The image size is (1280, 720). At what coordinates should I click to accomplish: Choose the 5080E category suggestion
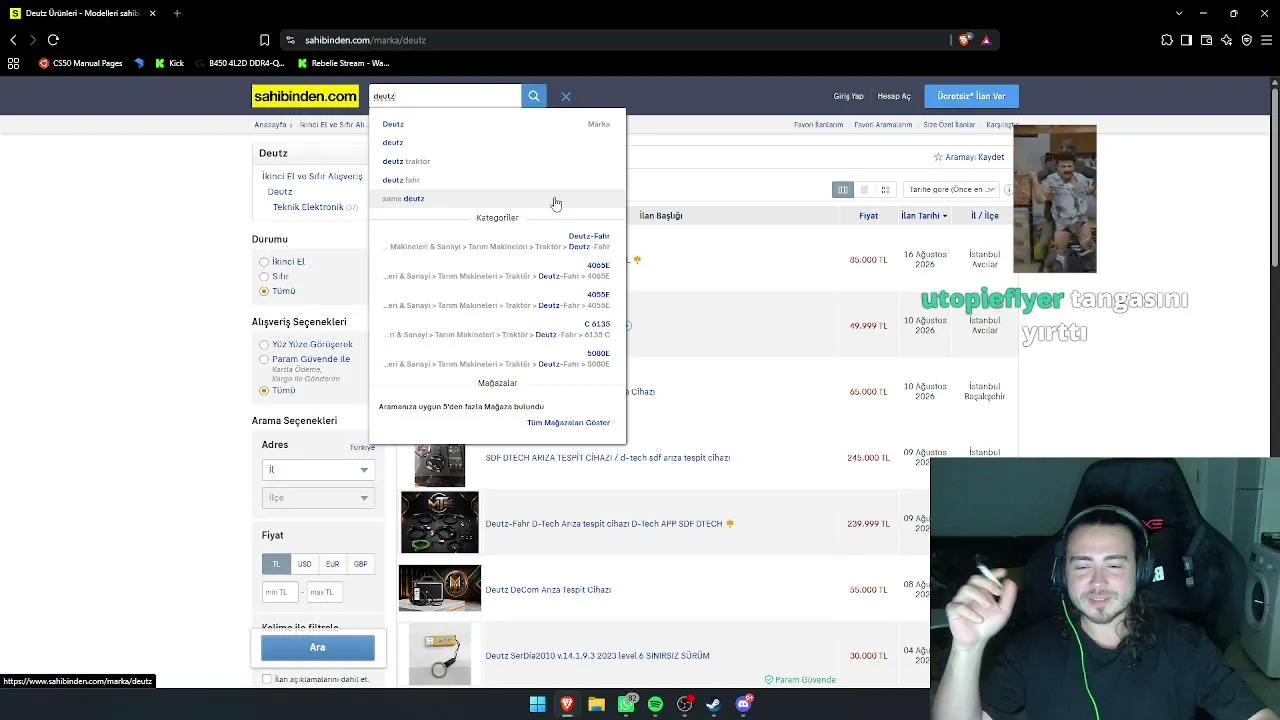tap(496, 358)
